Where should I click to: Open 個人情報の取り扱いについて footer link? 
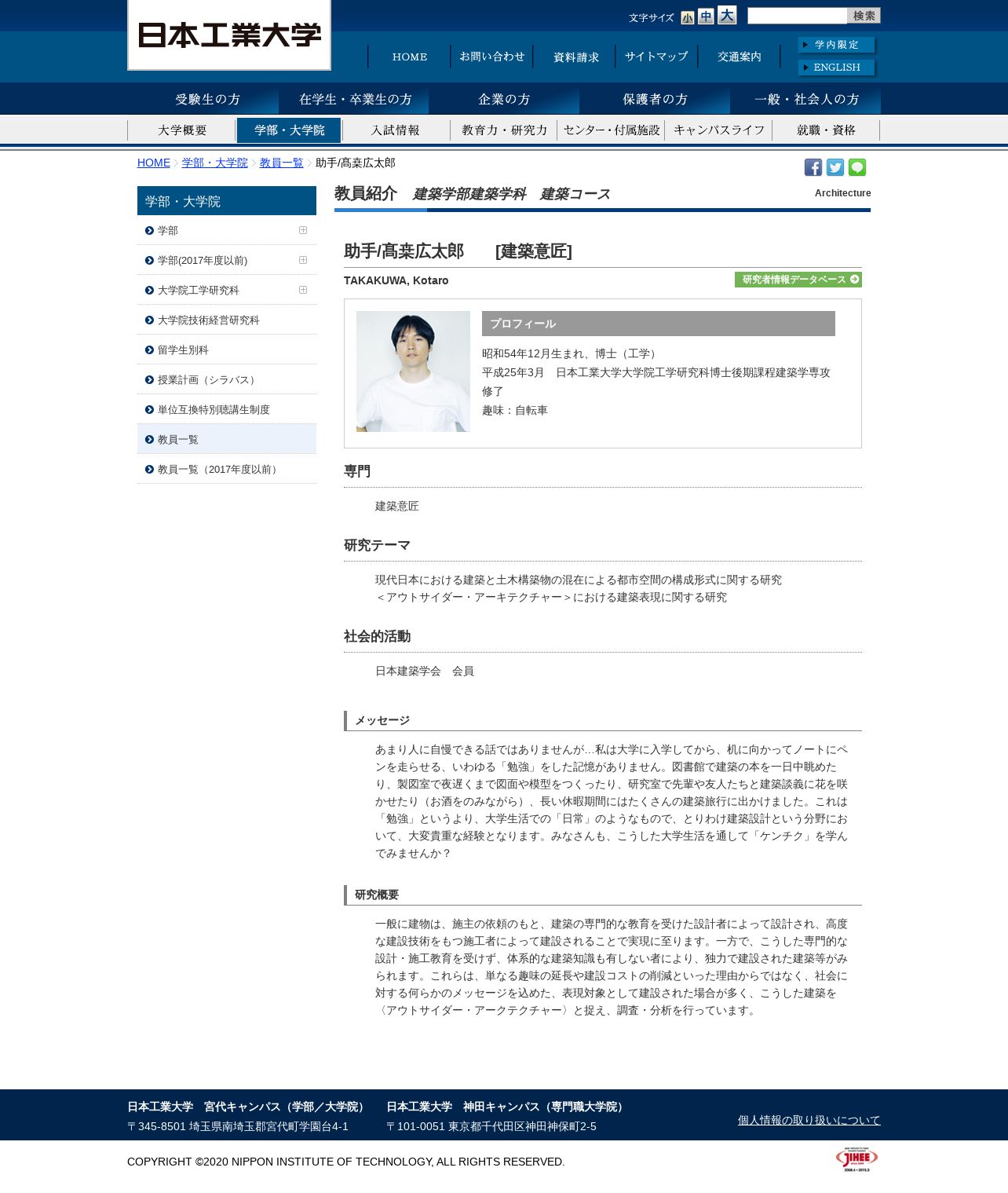coord(809,1120)
